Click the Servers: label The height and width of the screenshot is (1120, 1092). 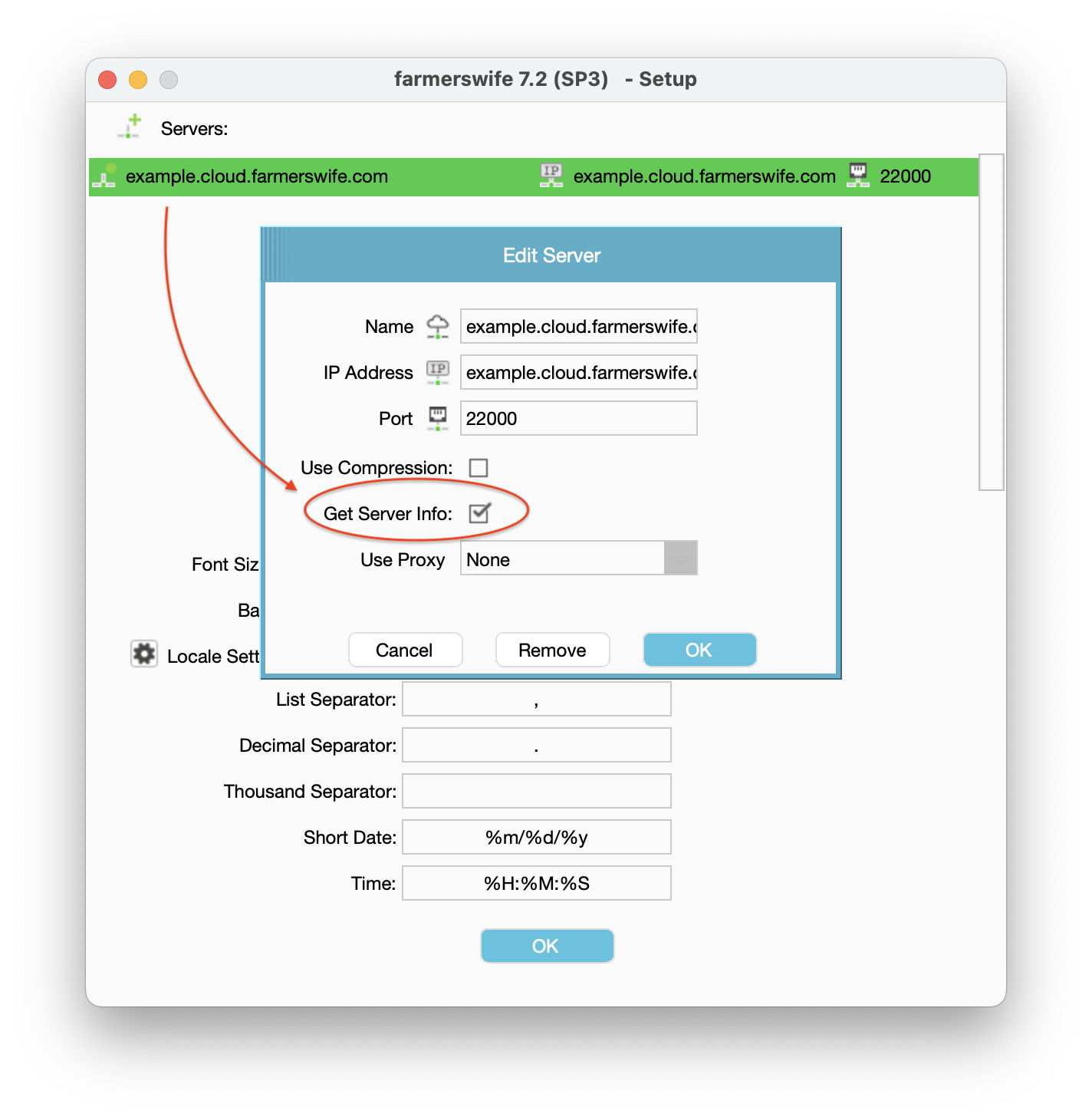(194, 128)
